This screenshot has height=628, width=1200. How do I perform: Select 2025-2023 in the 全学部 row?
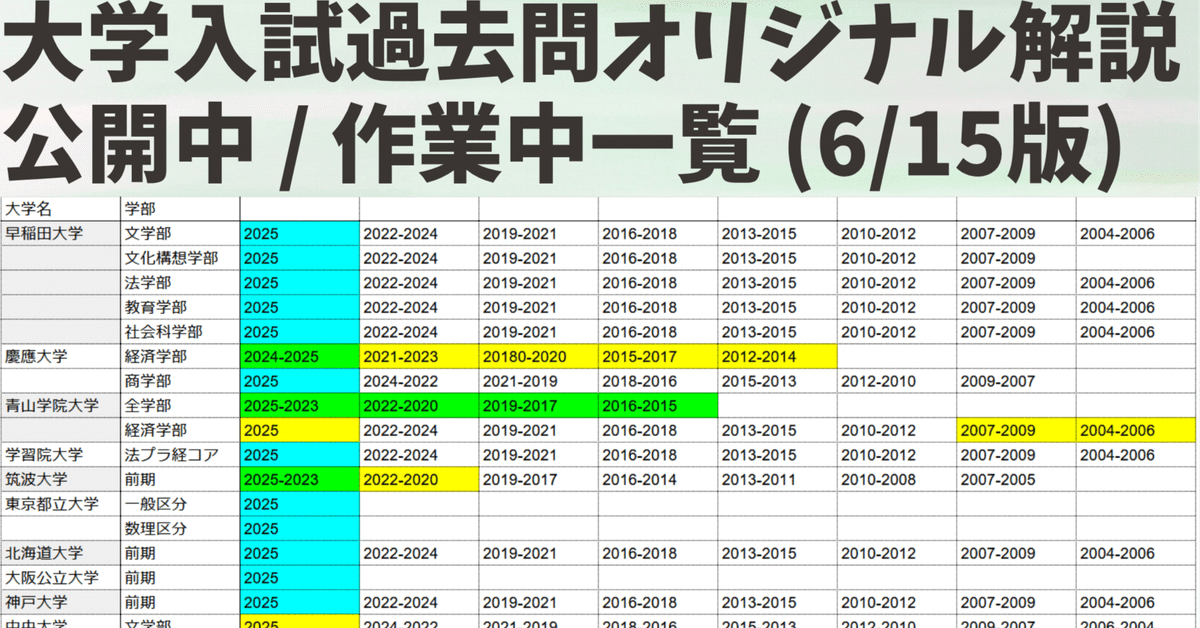point(300,405)
